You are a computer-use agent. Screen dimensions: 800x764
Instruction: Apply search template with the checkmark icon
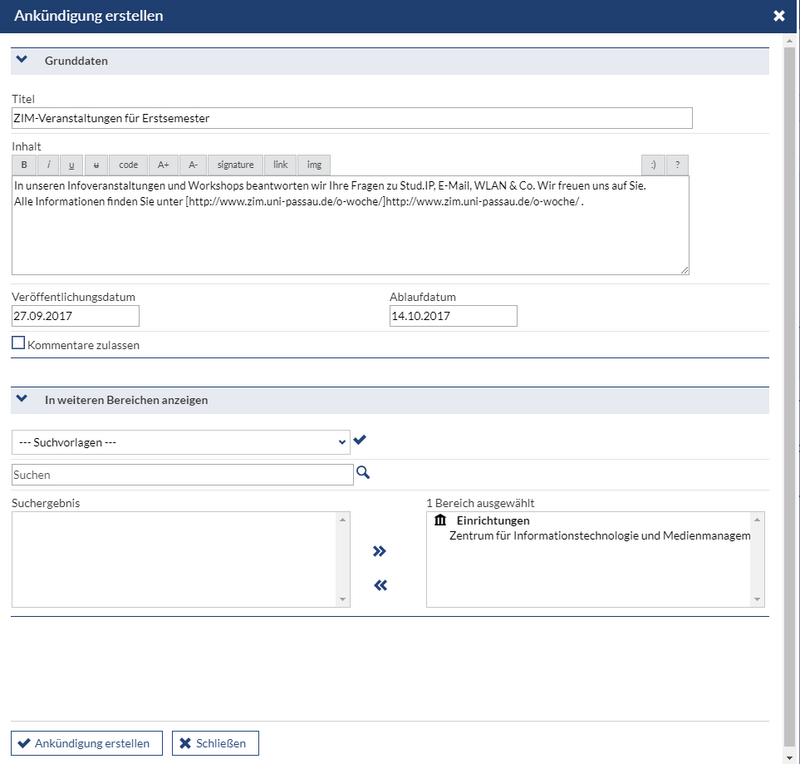360,439
